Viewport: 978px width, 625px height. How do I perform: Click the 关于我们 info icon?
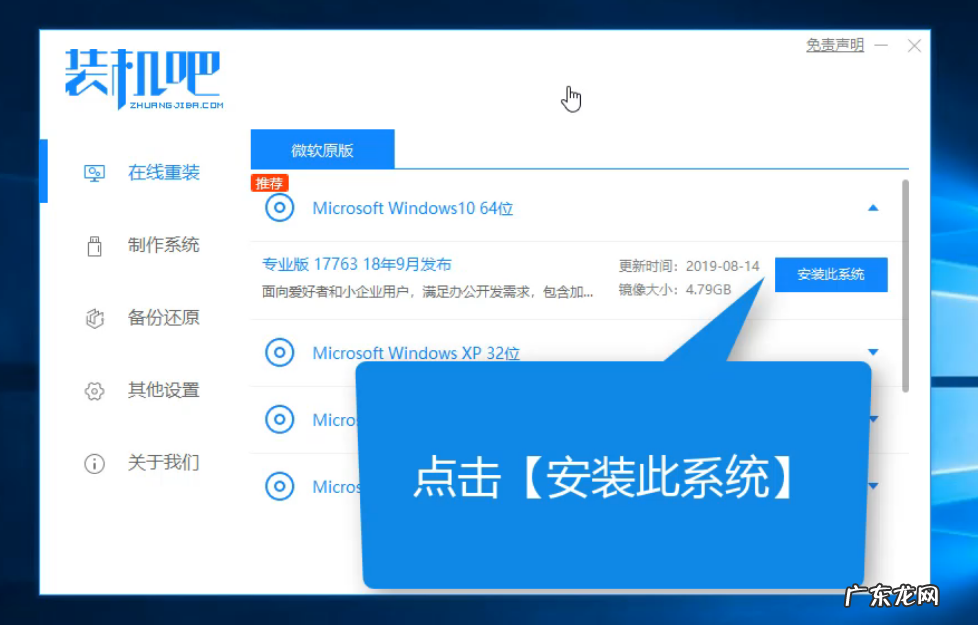pyautogui.click(x=95, y=463)
